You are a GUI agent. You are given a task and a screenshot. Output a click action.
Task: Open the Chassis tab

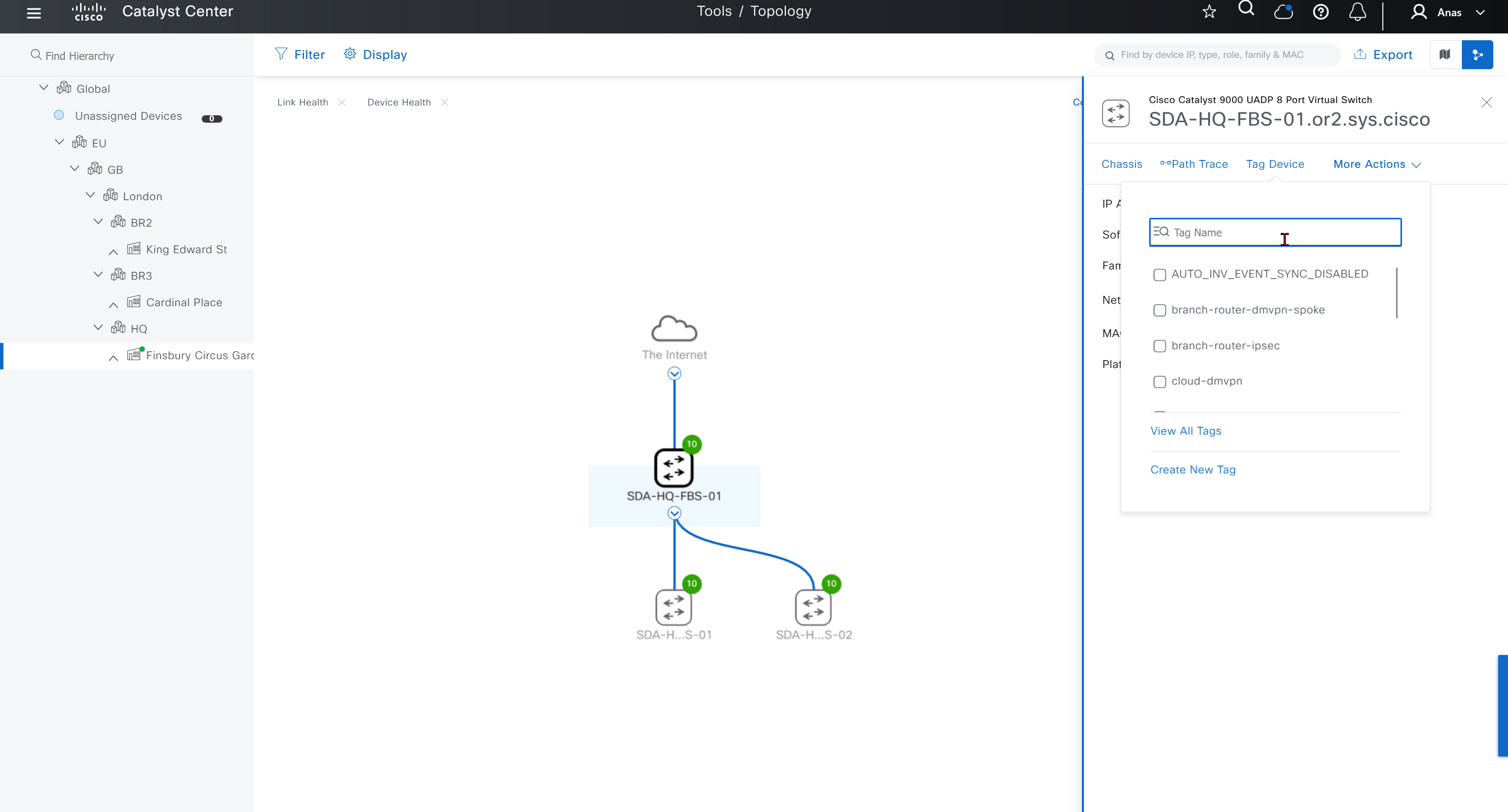pos(1121,164)
